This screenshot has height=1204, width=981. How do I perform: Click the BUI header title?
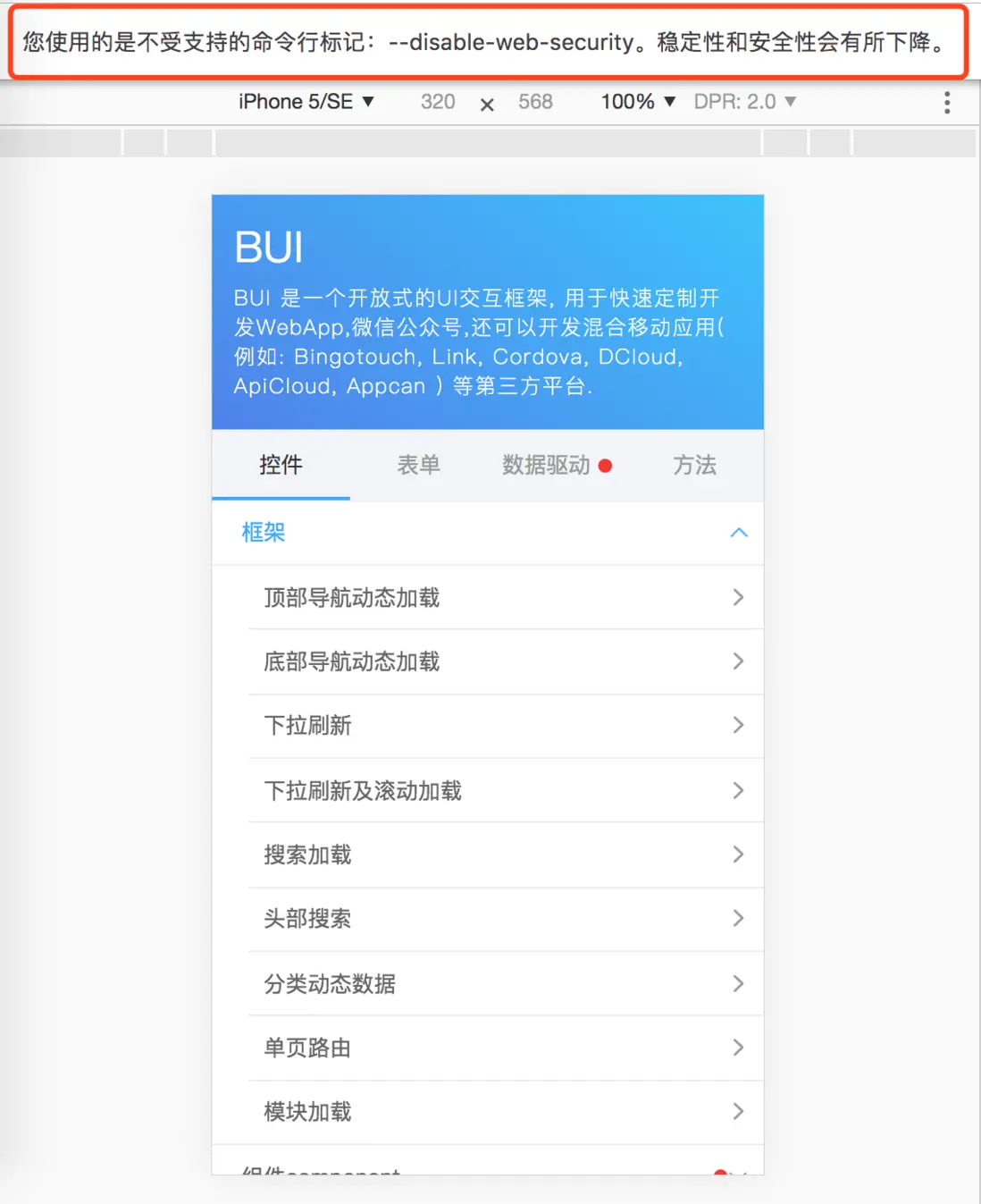[269, 248]
